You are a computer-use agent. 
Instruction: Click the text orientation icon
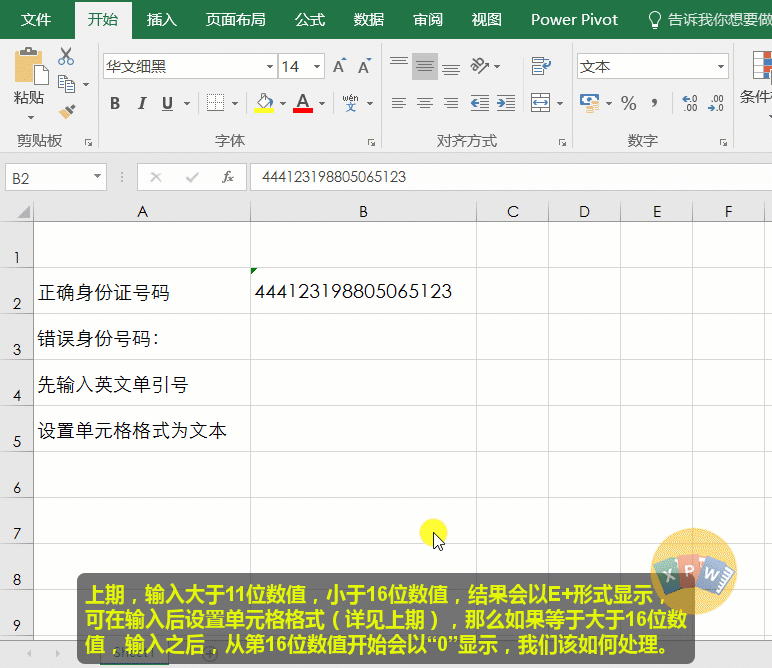point(480,66)
